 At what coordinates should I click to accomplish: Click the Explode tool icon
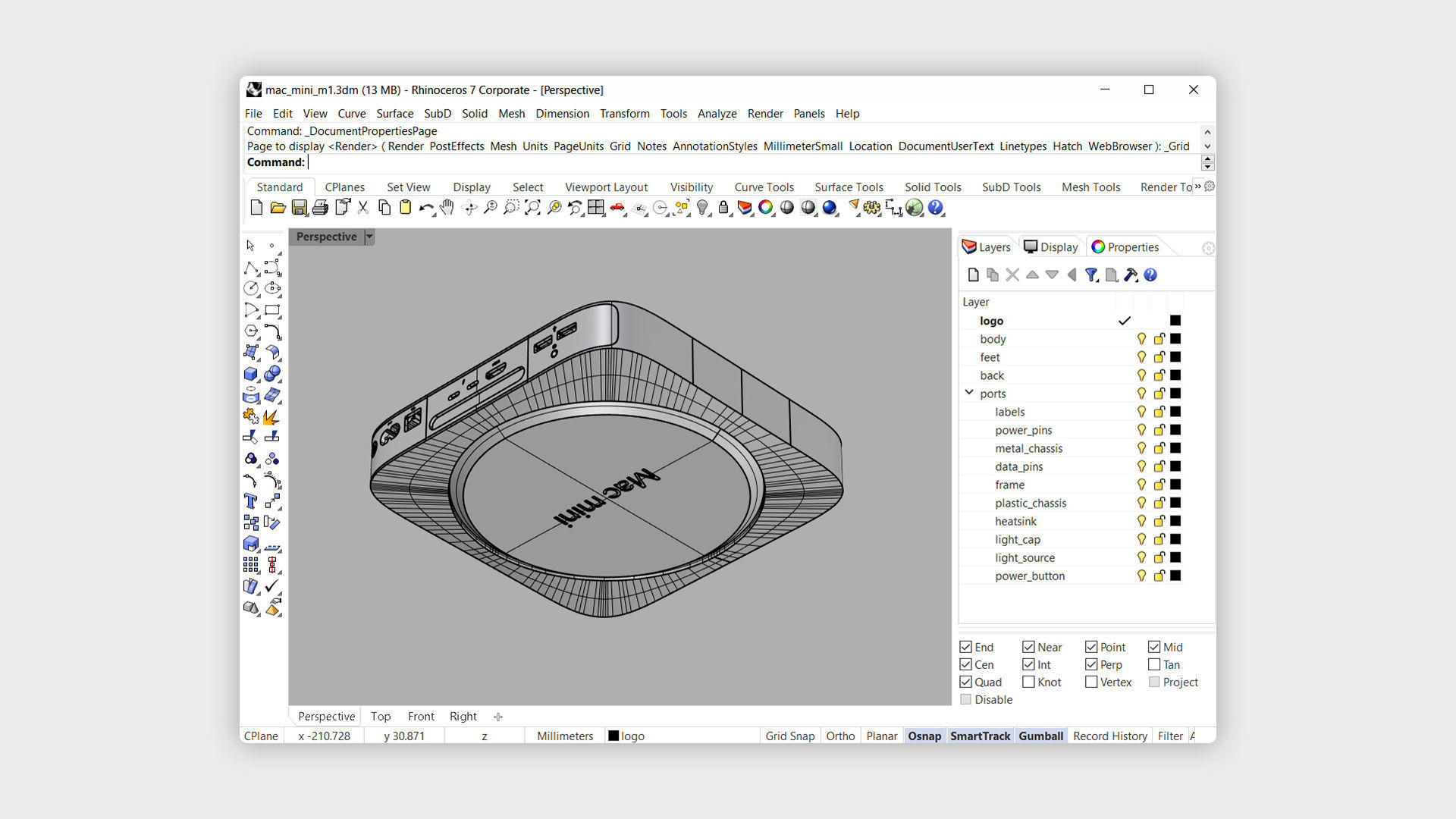271,416
